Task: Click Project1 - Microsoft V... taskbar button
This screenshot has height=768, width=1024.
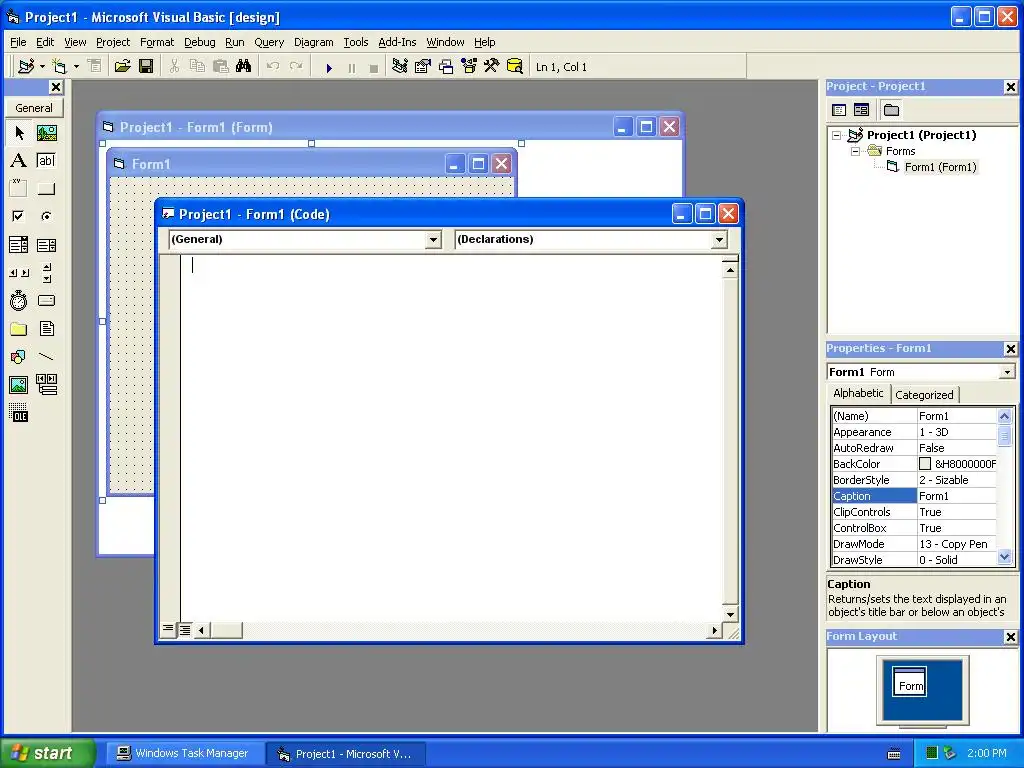Action: point(346,754)
